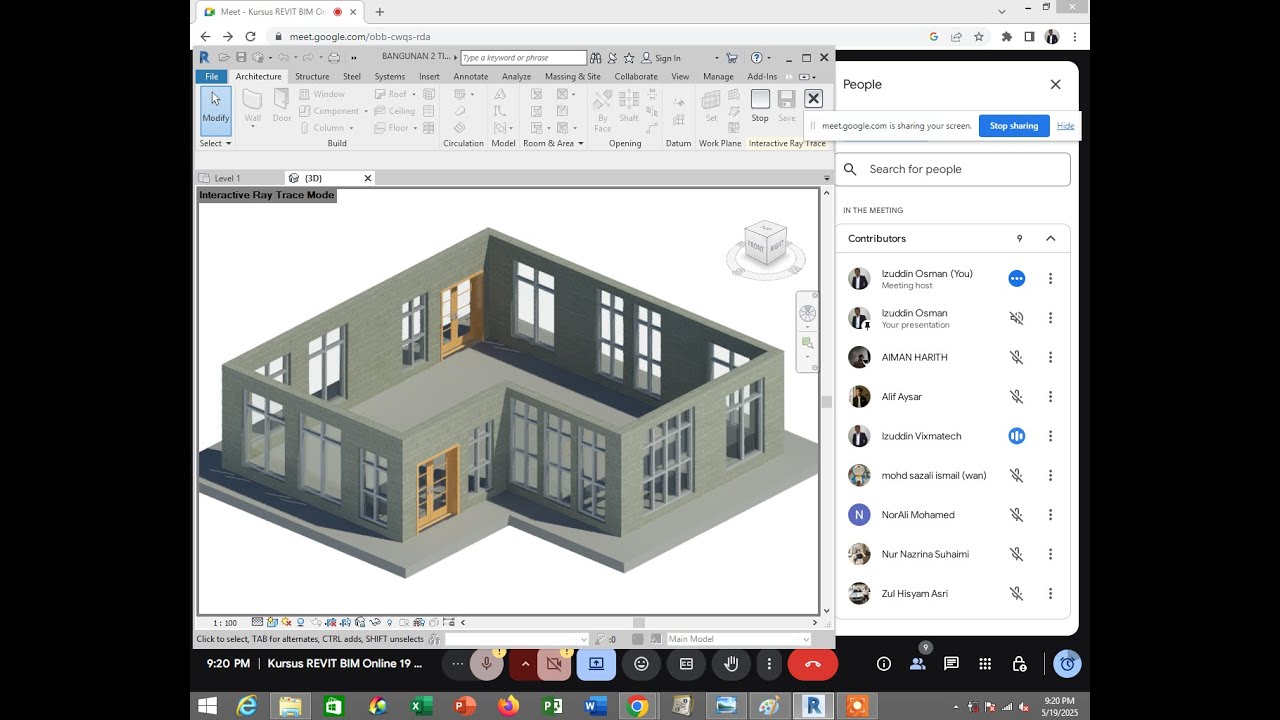
Task: Click the favorites star icon in Revit
Action: coord(628,58)
